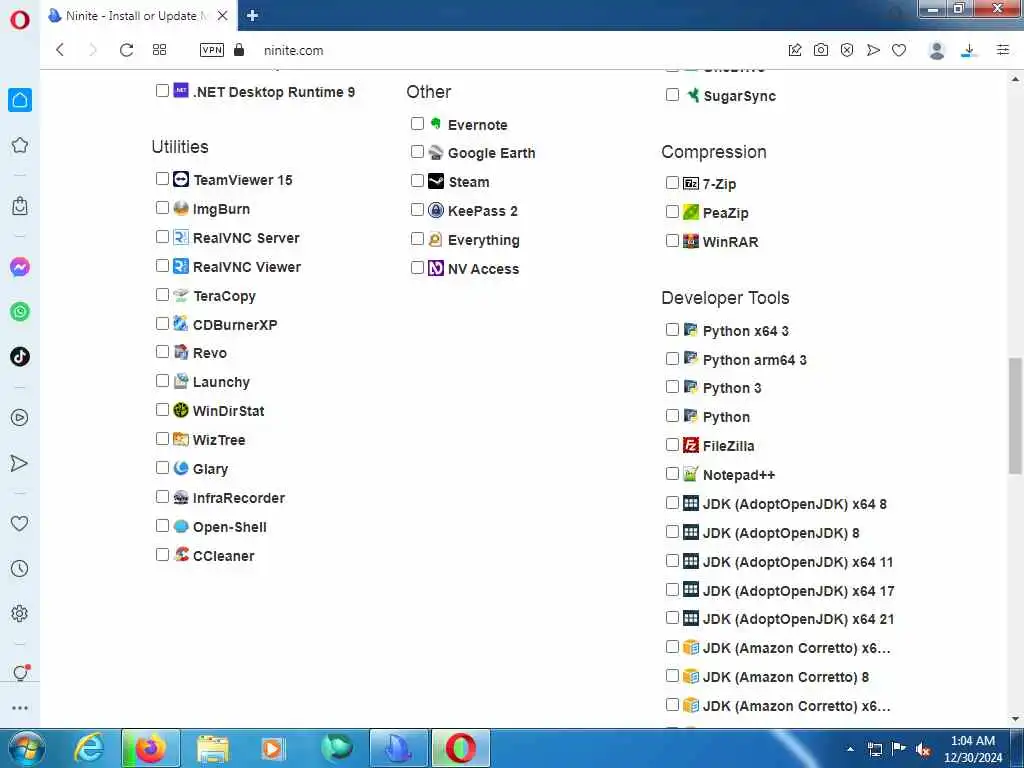Select the WinRAR checkbox
This screenshot has width=1024, height=768.
(x=672, y=240)
